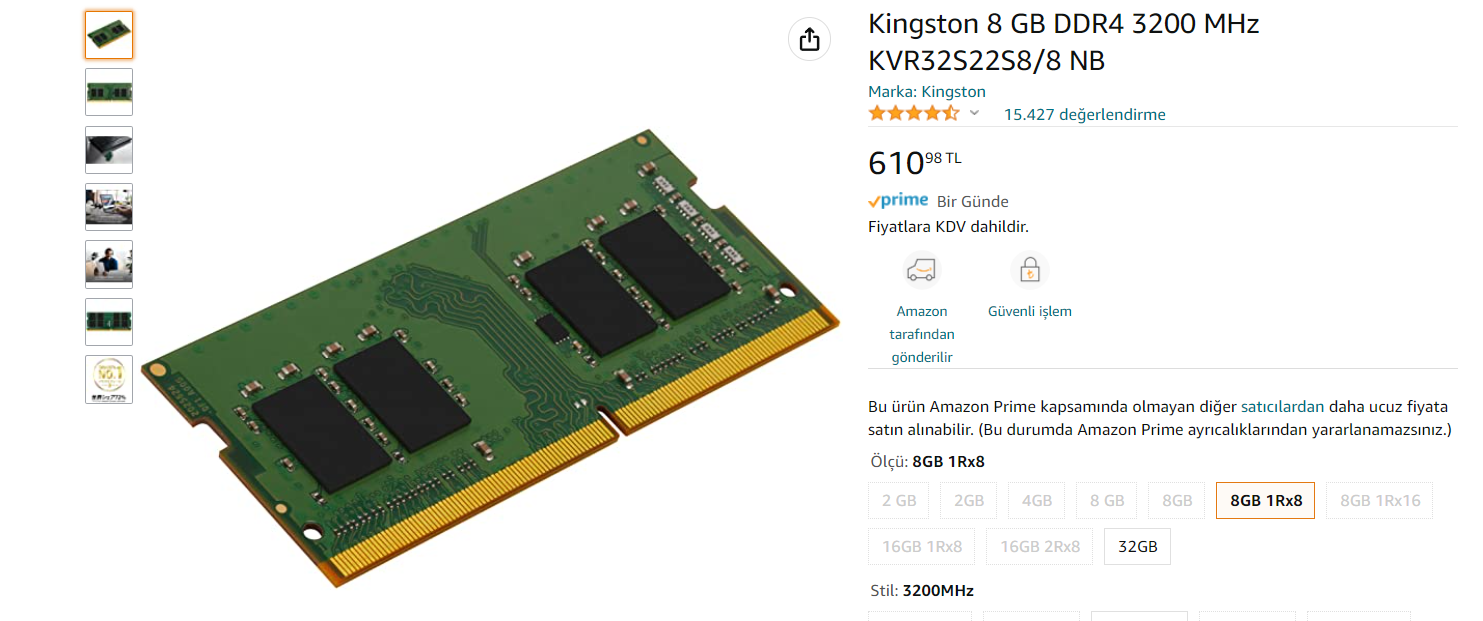Click the Prime logo badge
Image resolution: width=1483 pixels, height=621 pixels.
[898, 201]
